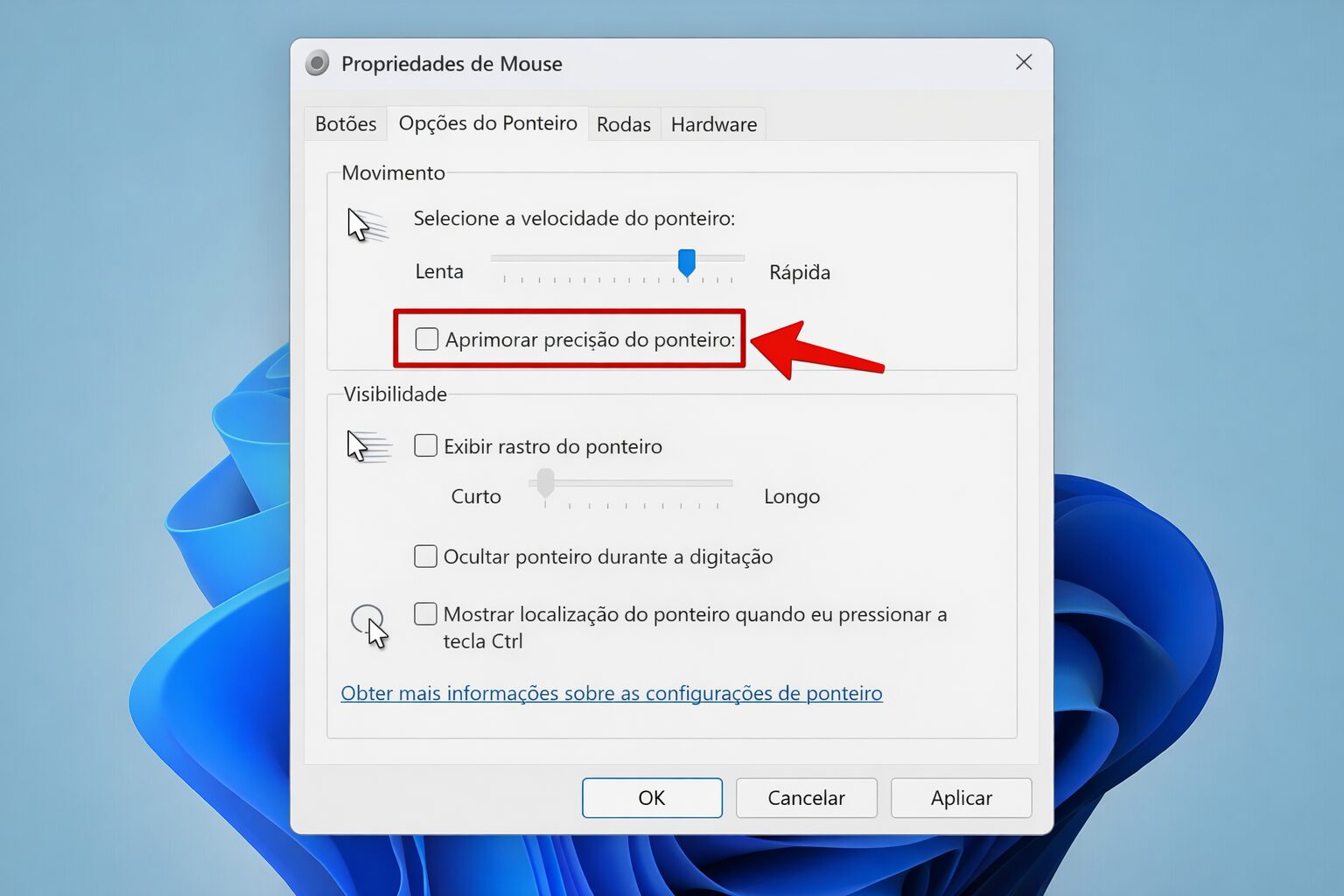Click the Aplicar button
The height and width of the screenshot is (896, 1344).
point(961,797)
